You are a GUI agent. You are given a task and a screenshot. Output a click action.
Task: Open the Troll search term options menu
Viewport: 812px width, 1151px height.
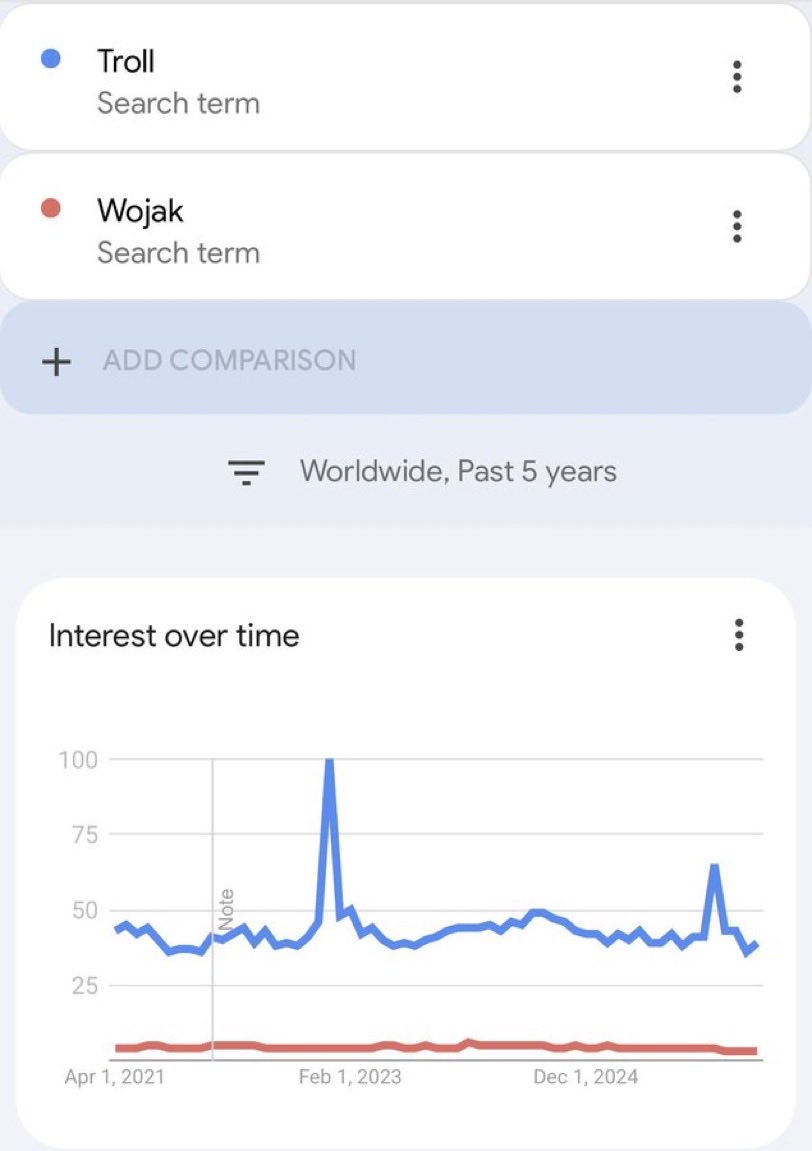point(737,77)
